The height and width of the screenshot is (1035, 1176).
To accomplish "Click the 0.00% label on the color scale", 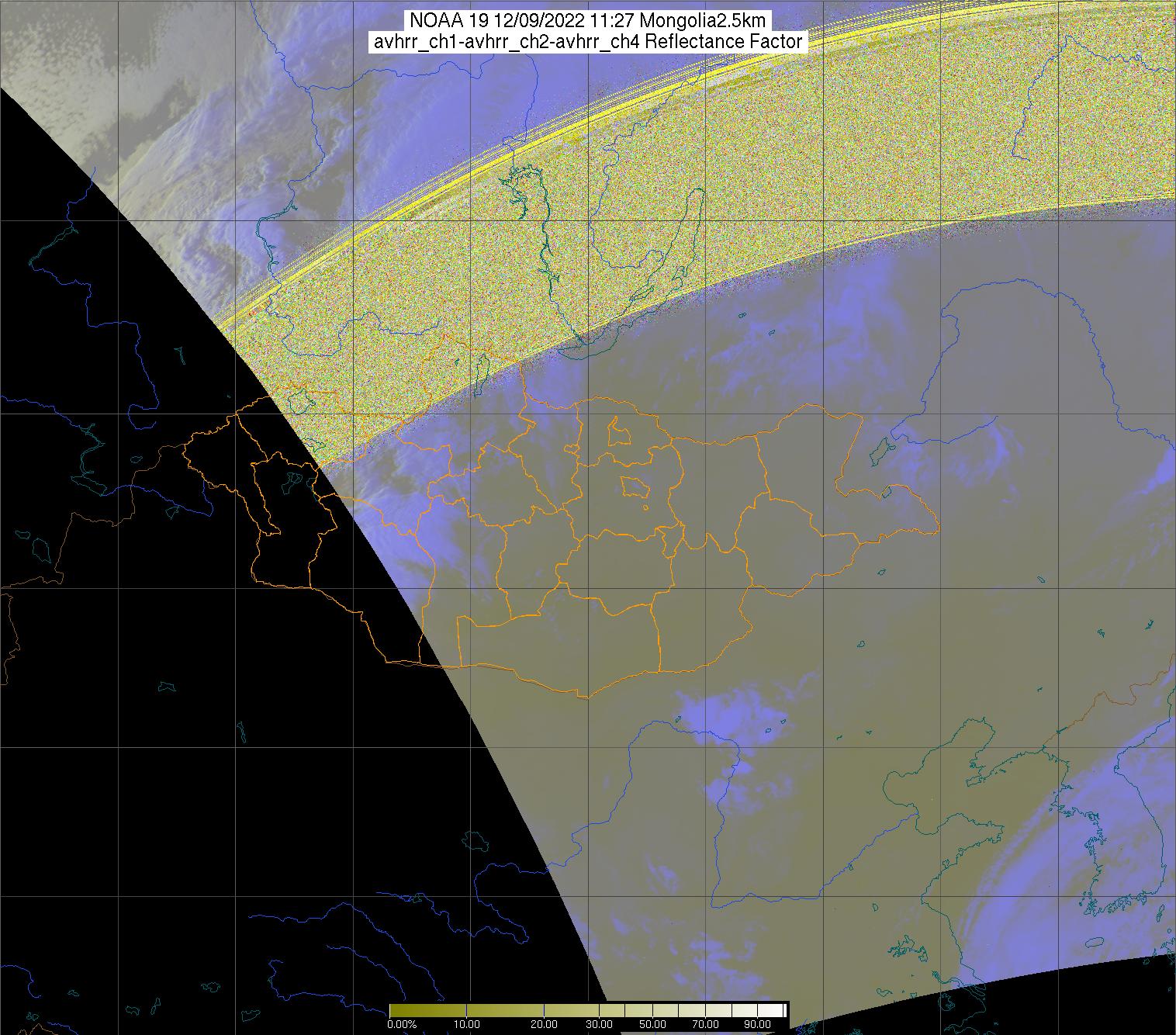I will [403, 1025].
